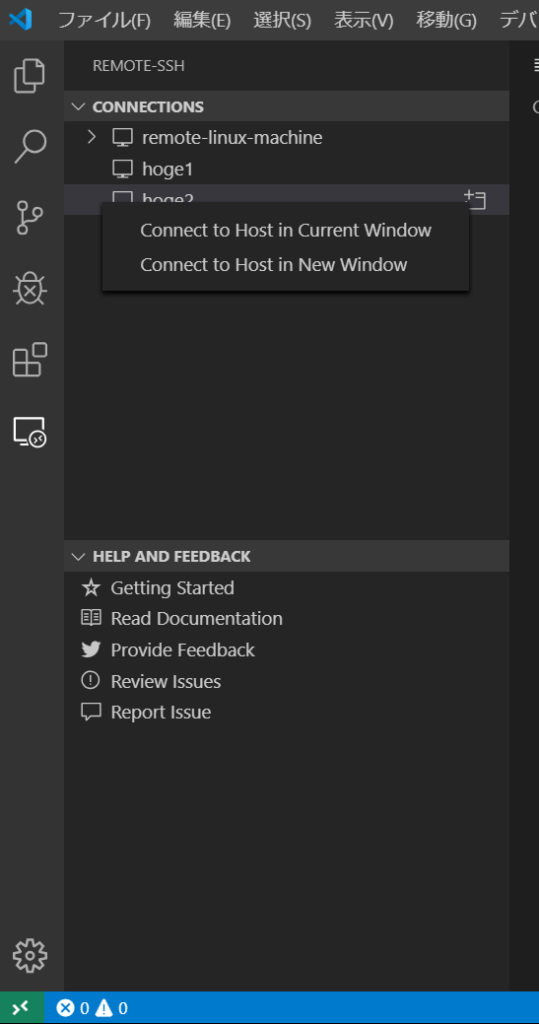The height and width of the screenshot is (1024, 539).
Task: Open the Source Control view icon
Action: tap(30, 217)
